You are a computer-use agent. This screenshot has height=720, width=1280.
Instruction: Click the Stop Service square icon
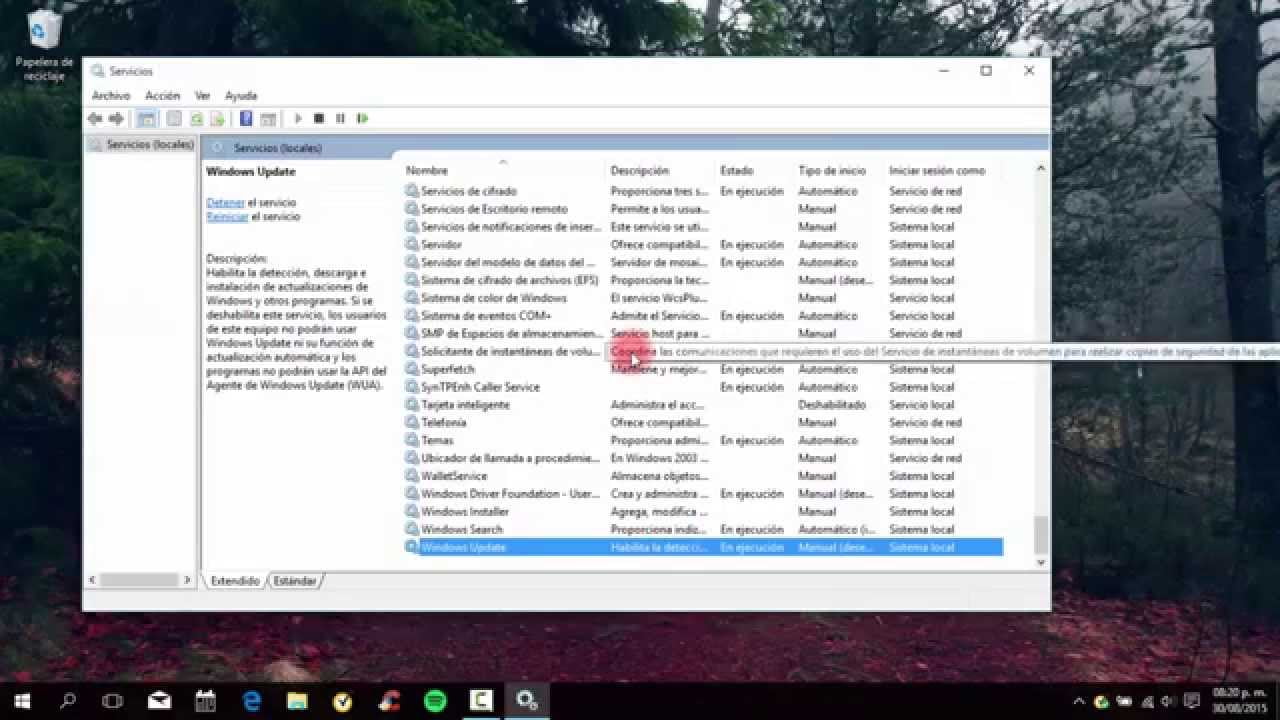(x=319, y=119)
